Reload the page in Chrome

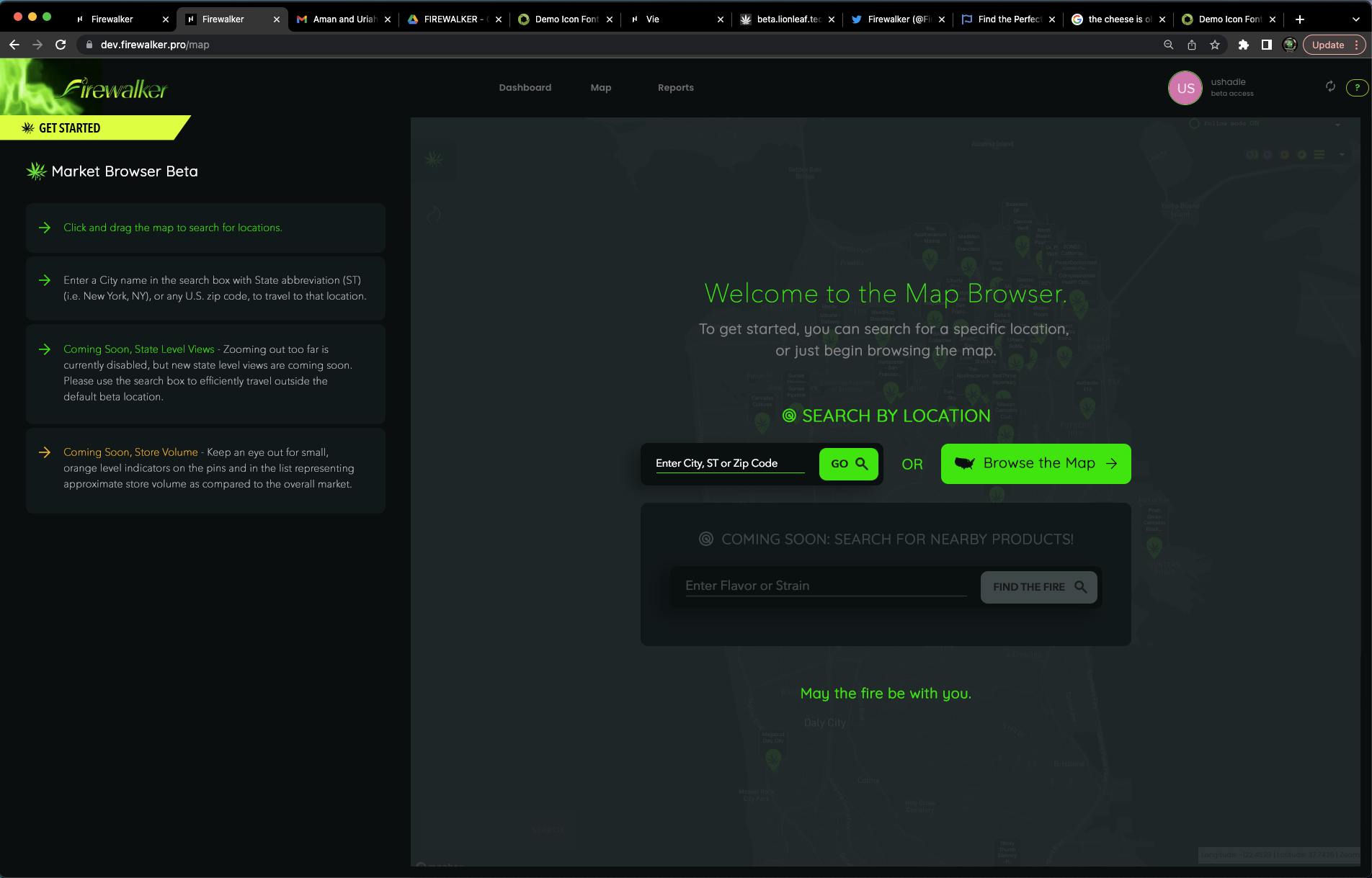(61, 45)
